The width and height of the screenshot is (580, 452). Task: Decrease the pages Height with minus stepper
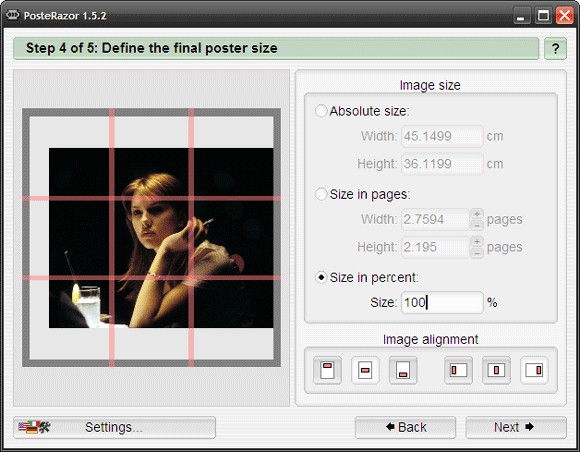tap(477, 253)
